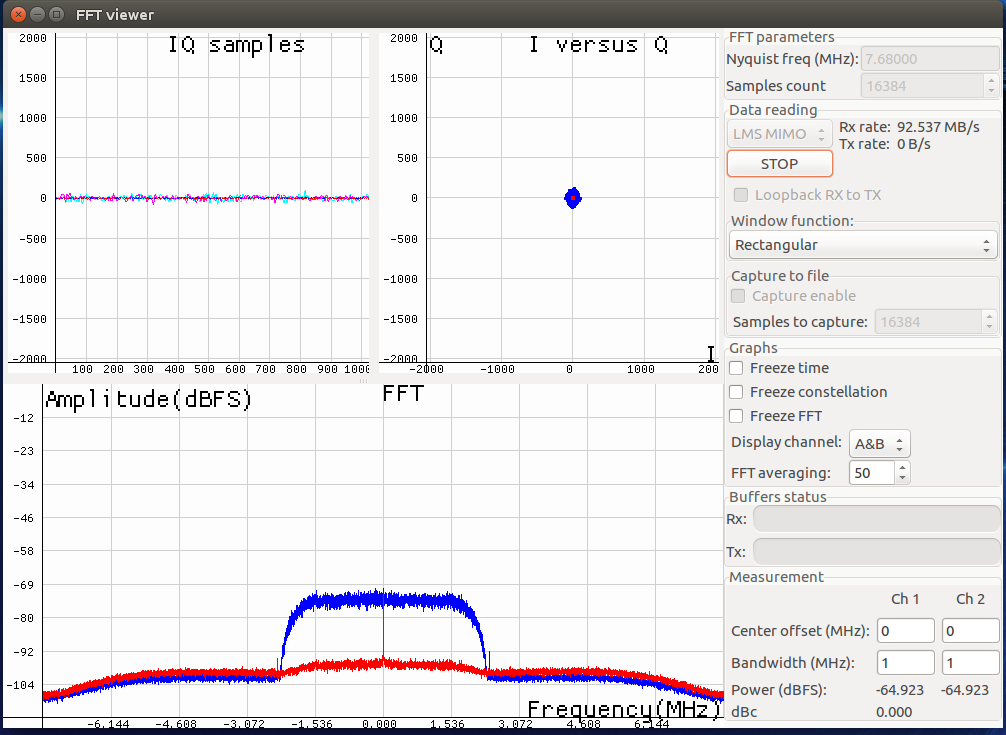1006x735 pixels.
Task: Select the Ch 1 Bandwidth input
Action: click(905, 663)
